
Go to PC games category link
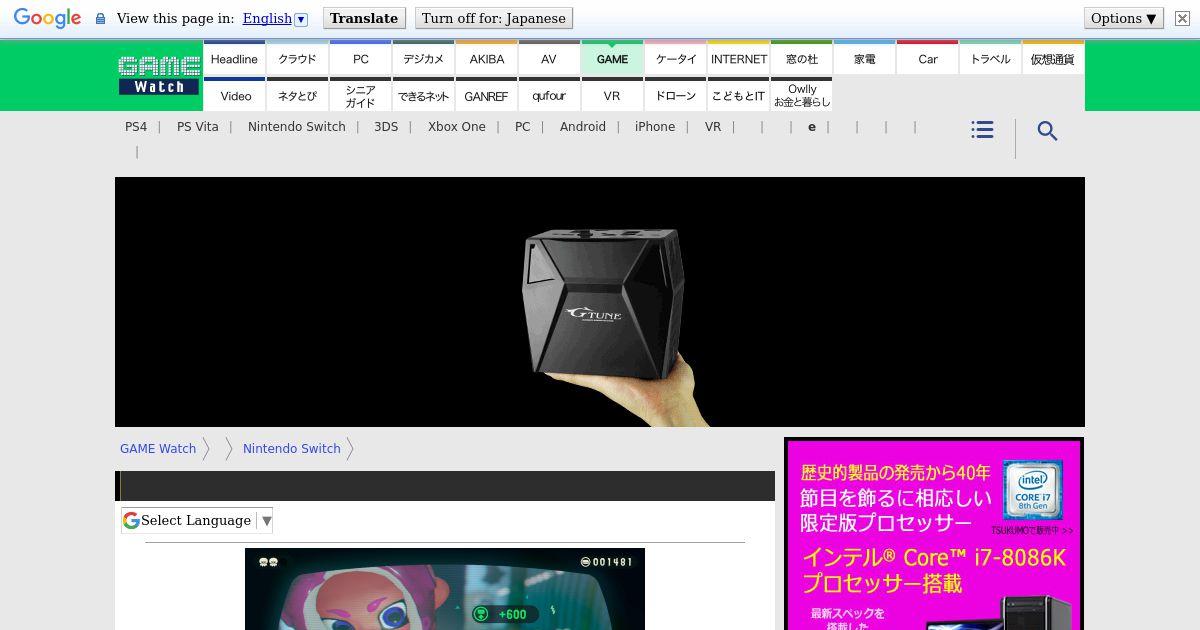tap(522, 126)
